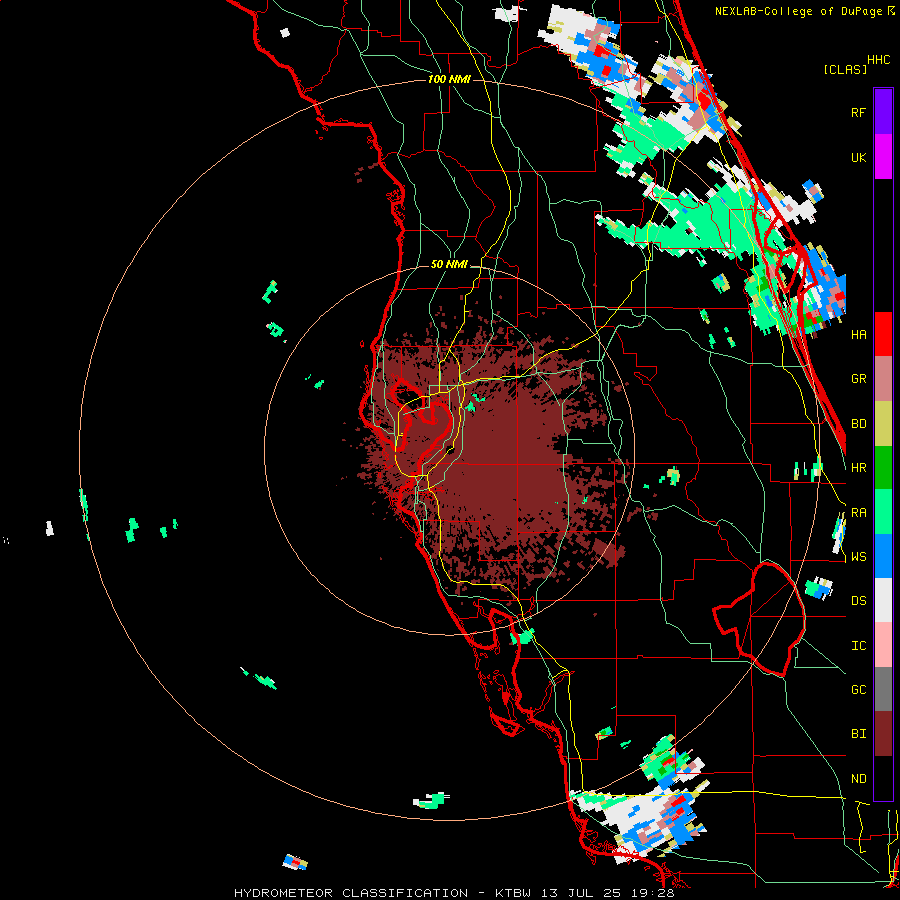Select the GC gray legend swatch
The height and width of the screenshot is (900, 900).
tap(883, 689)
